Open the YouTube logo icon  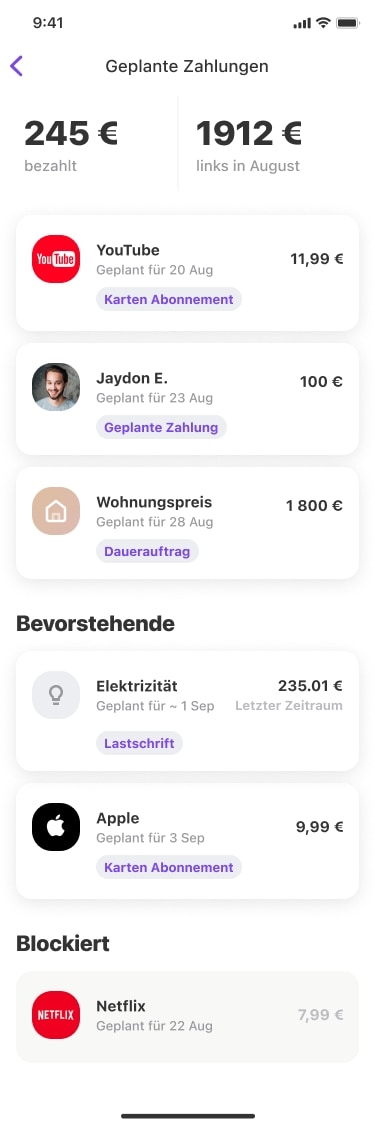click(x=56, y=259)
